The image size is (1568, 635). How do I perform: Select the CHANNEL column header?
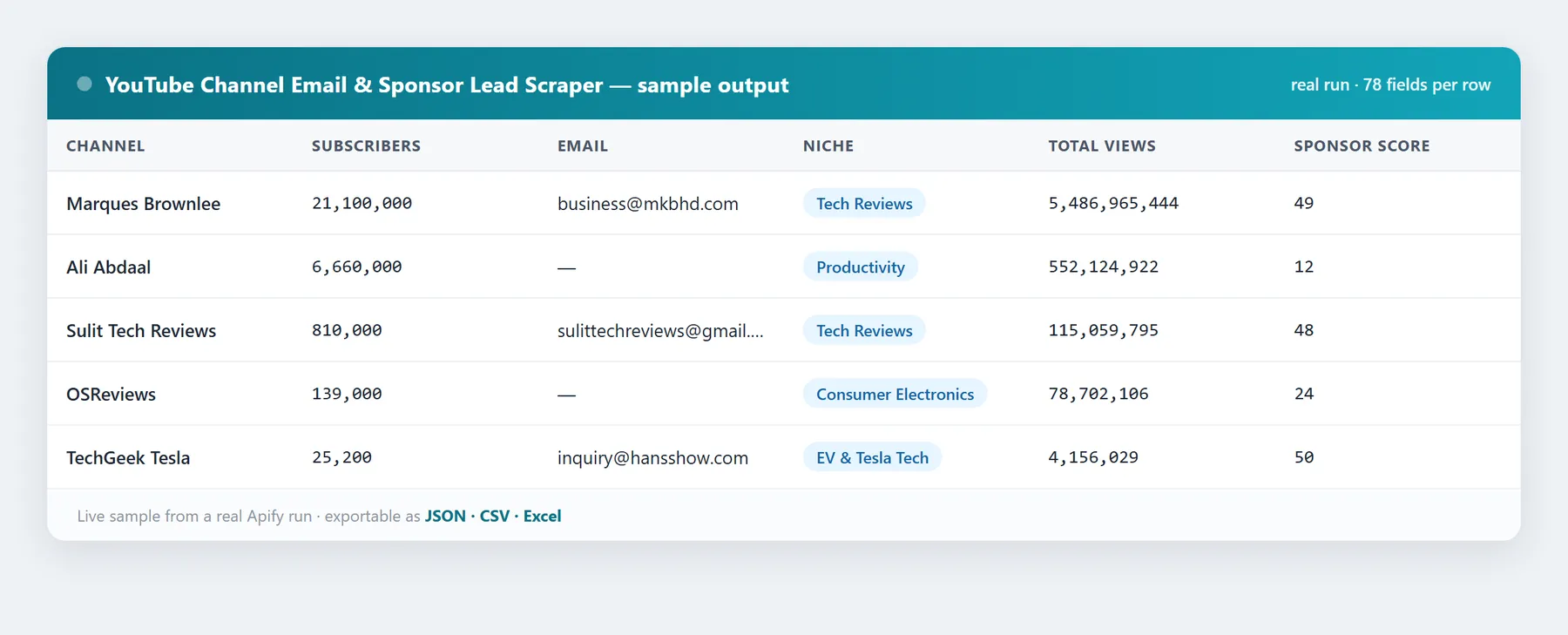[105, 145]
